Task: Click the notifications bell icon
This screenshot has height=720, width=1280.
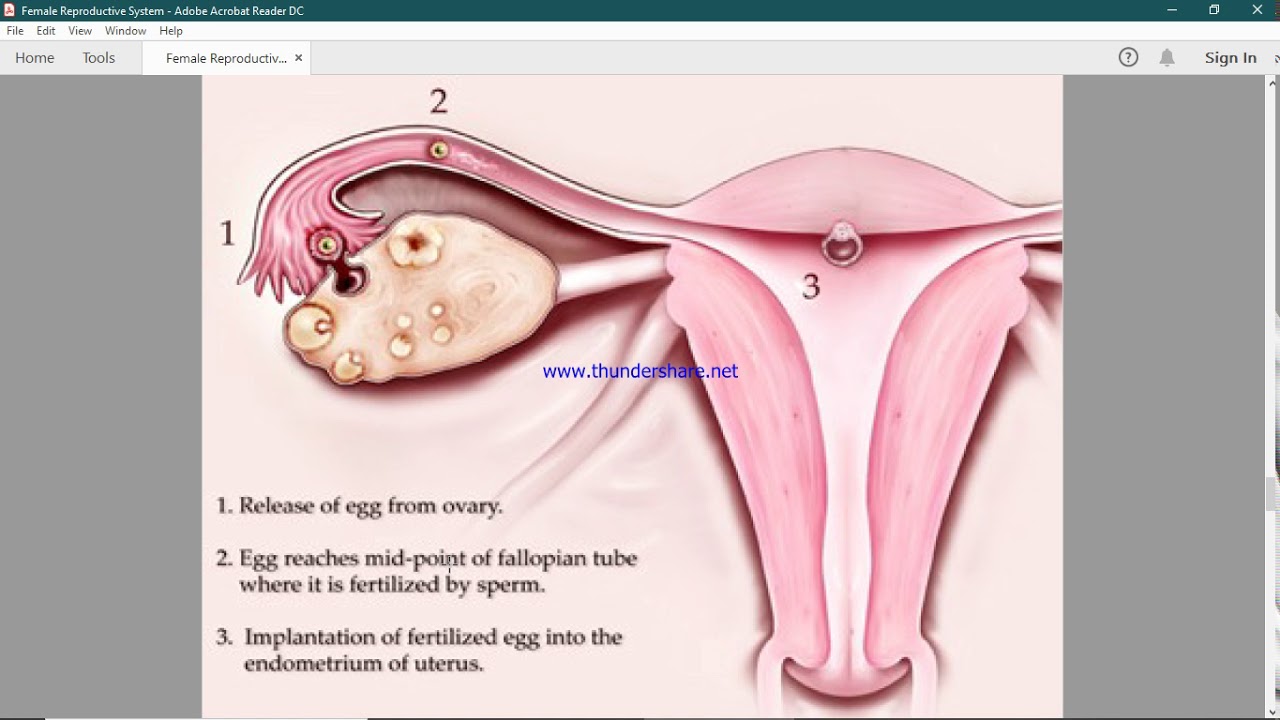Action: coord(1167,58)
